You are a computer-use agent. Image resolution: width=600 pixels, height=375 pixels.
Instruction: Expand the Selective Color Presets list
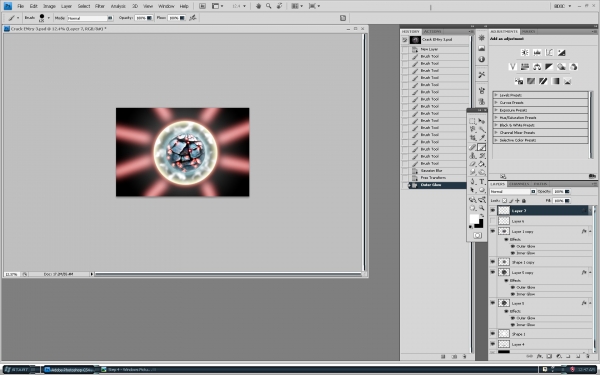tap(496, 140)
